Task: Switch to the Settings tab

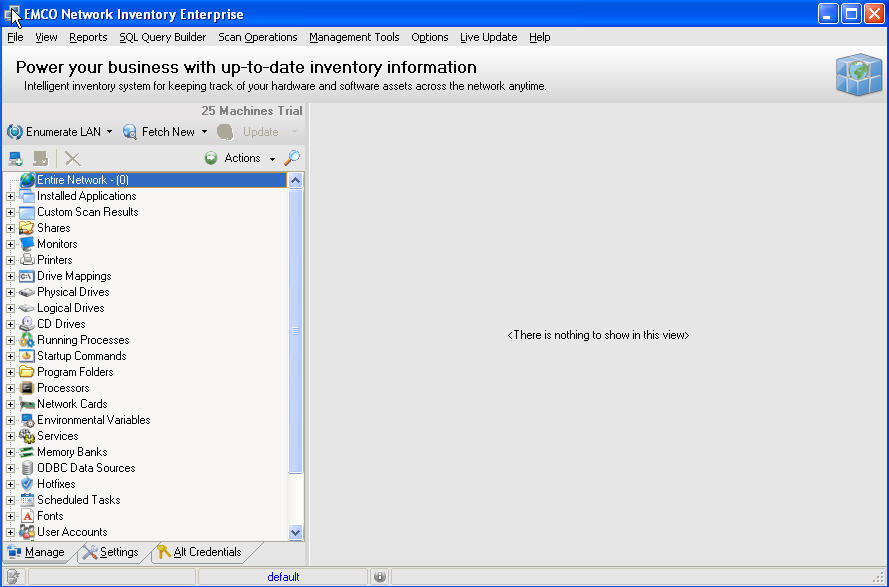Action: 111,551
